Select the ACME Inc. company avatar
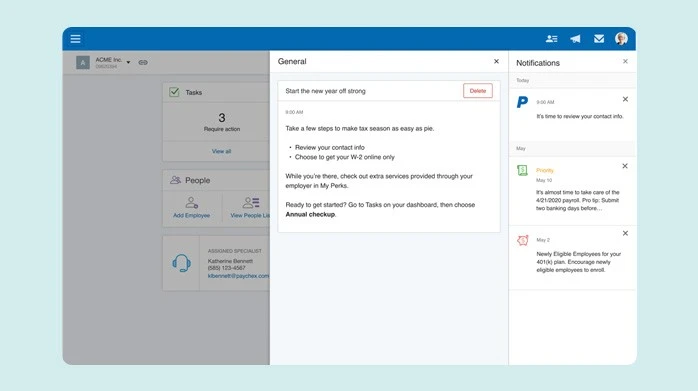The image size is (698, 391). point(83,62)
